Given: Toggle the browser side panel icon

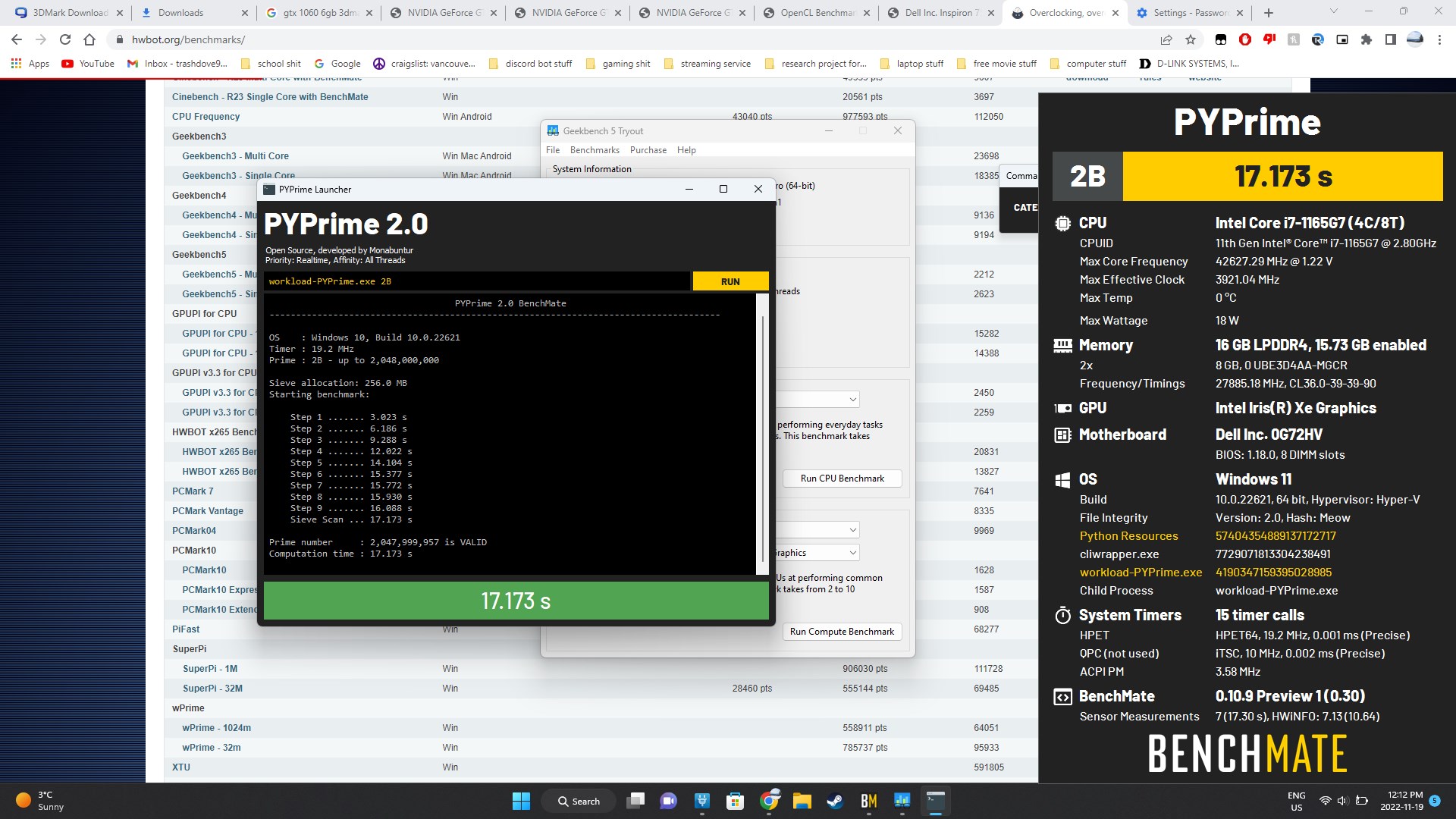Looking at the screenshot, I should point(1391,39).
